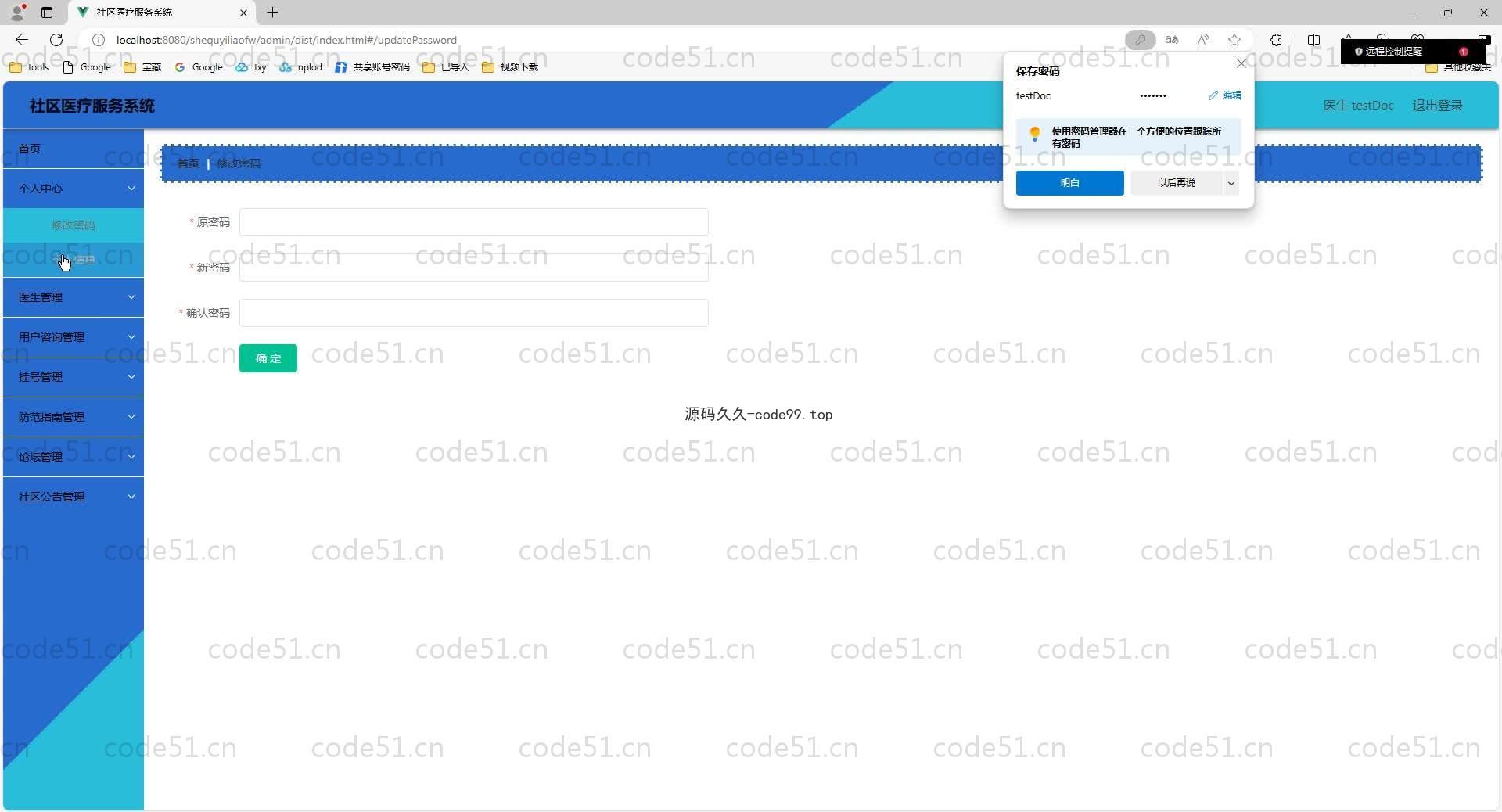Close the 社区医疗服务系统 tab

tap(243, 13)
